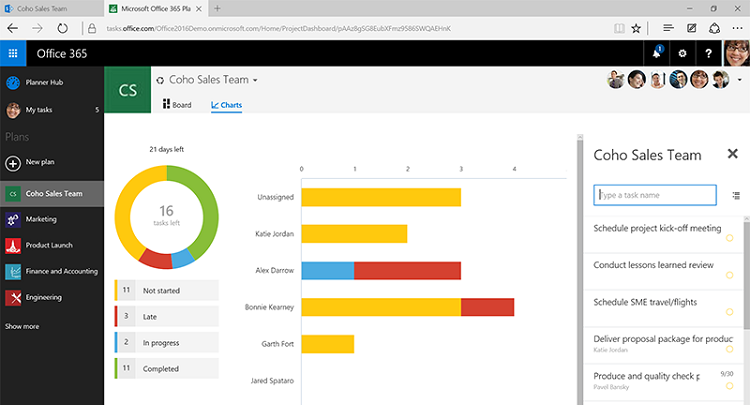Switch to the Coho Sales Team browser tab
Viewport: 750px width, 405px height.
(52, 8)
